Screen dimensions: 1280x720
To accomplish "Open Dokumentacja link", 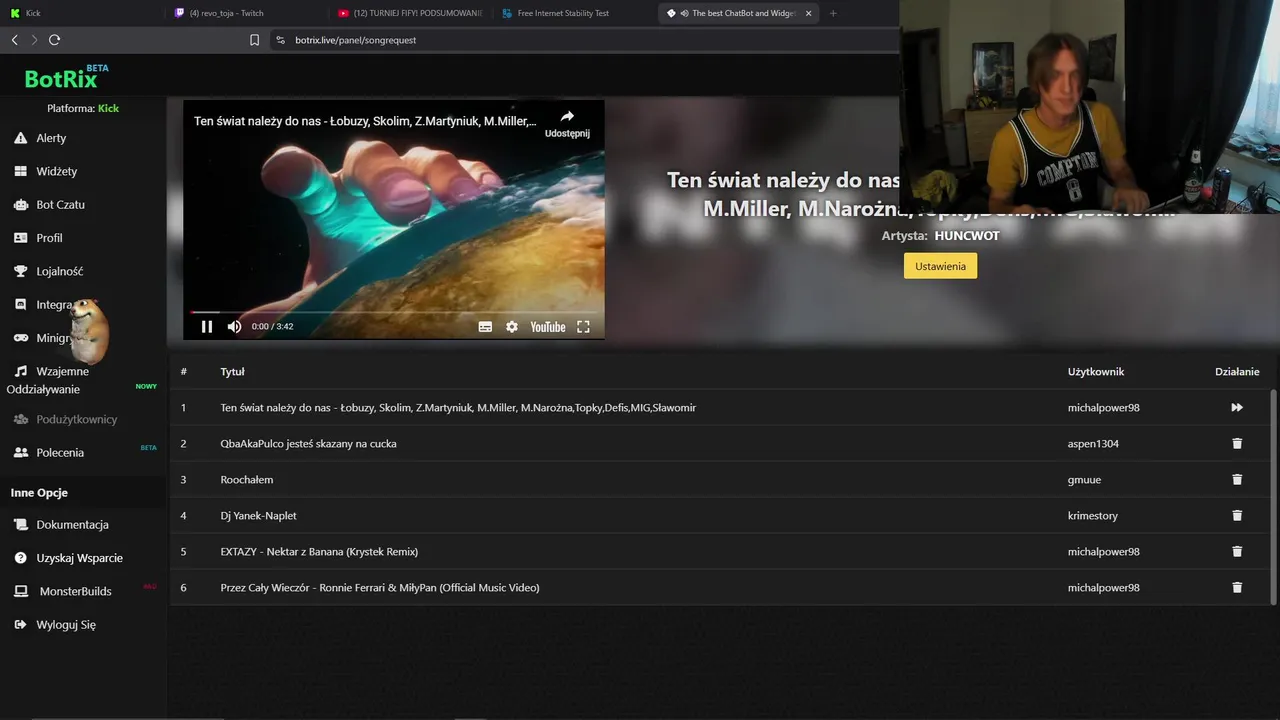I will tap(72, 524).
